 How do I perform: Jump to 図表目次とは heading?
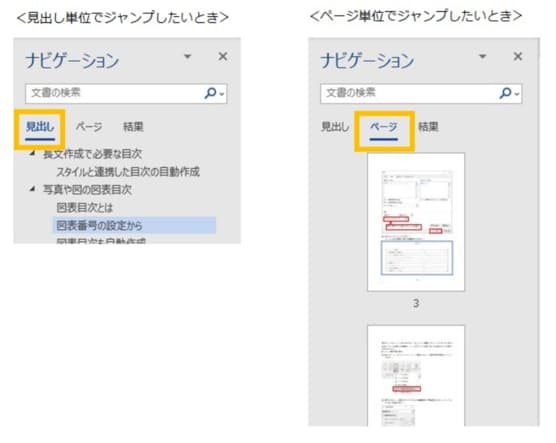pyautogui.click(x=84, y=207)
